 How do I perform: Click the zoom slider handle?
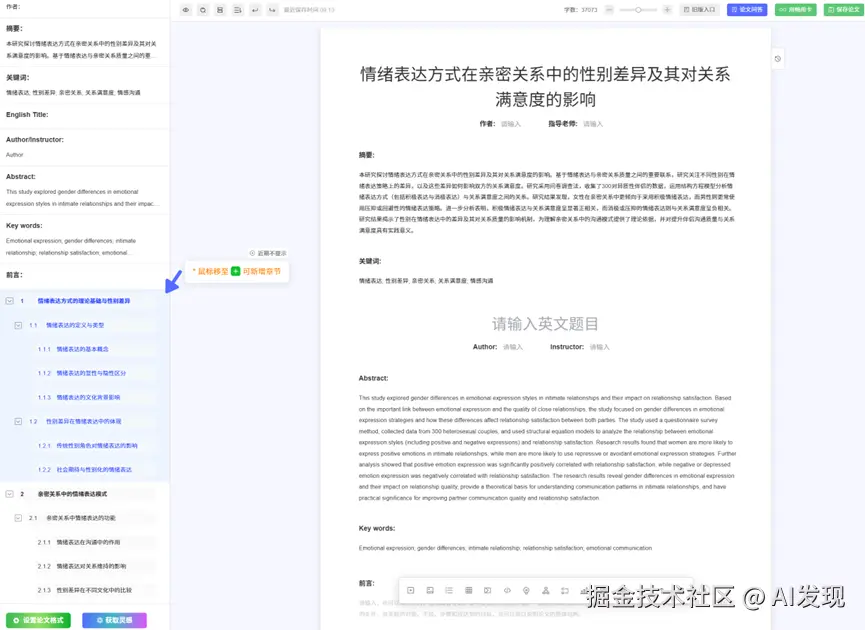coord(638,10)
